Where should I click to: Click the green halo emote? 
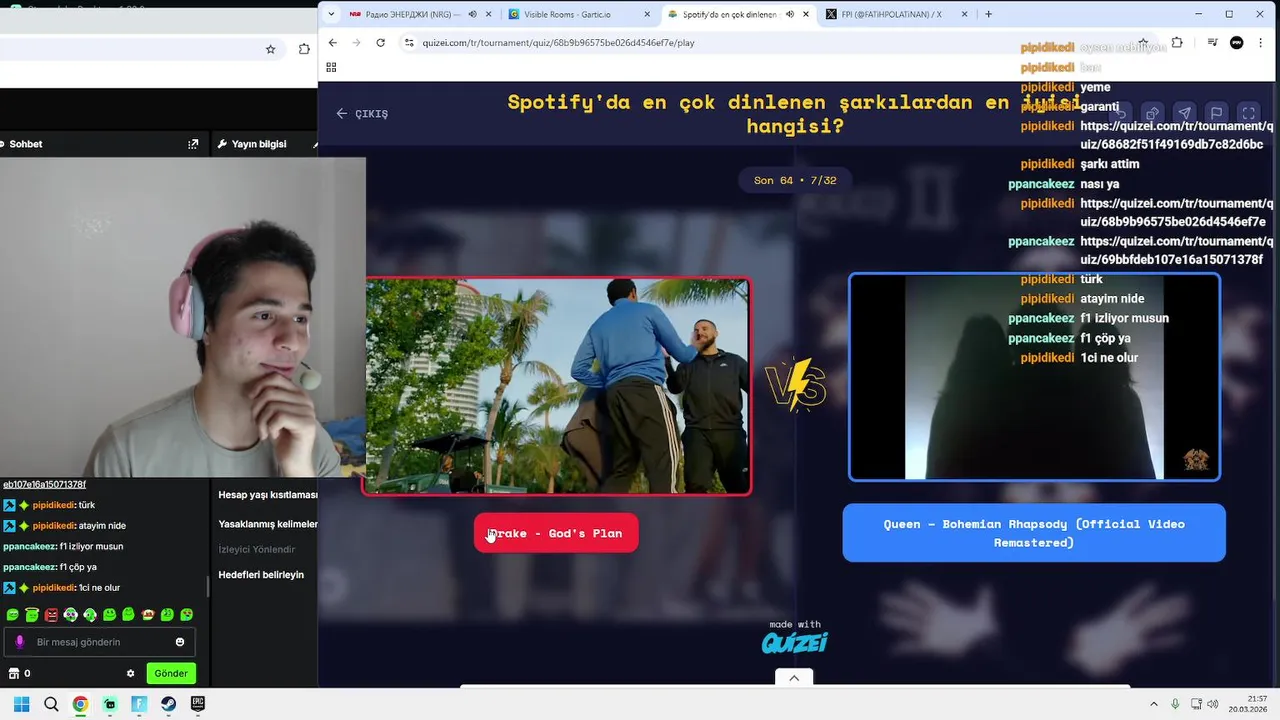point(32,615)
